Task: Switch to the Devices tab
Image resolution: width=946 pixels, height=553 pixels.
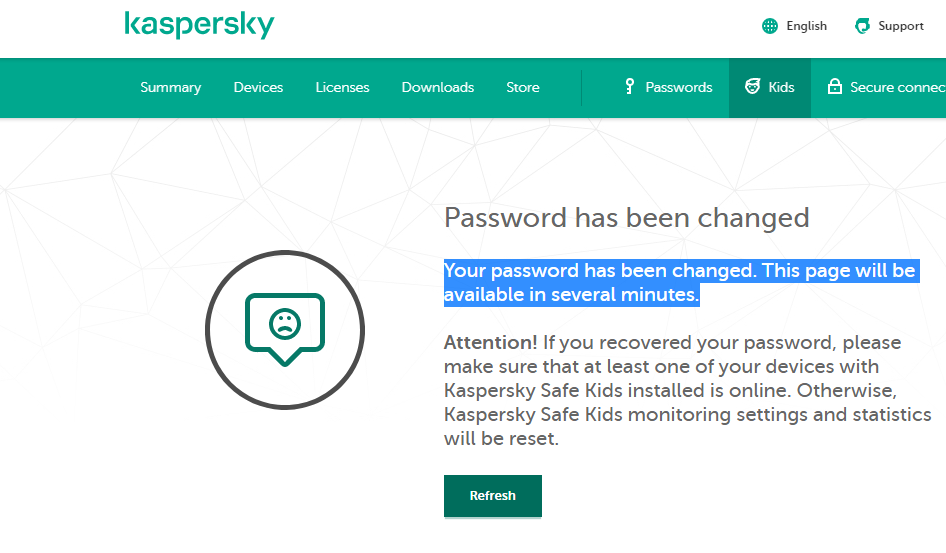Action: [x=258, y=87]
